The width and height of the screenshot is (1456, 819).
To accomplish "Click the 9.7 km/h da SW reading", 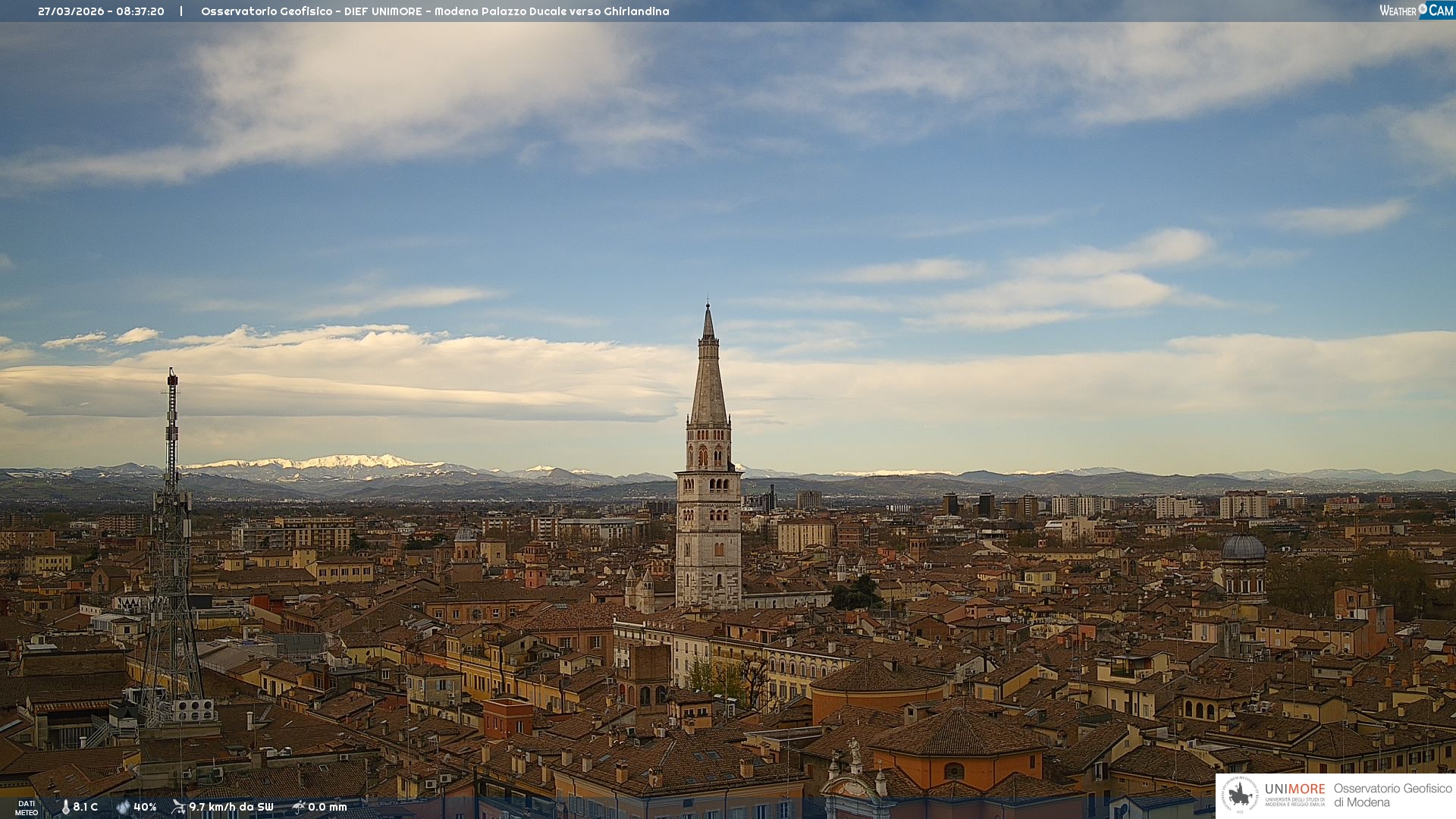I will (x=231, y=807).
